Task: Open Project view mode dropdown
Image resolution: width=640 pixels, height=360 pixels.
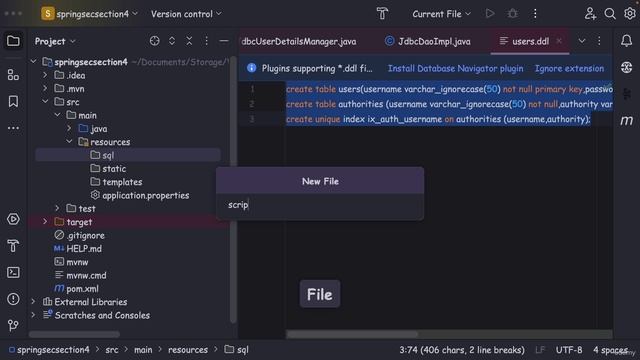Action: [x=55, y=41]
